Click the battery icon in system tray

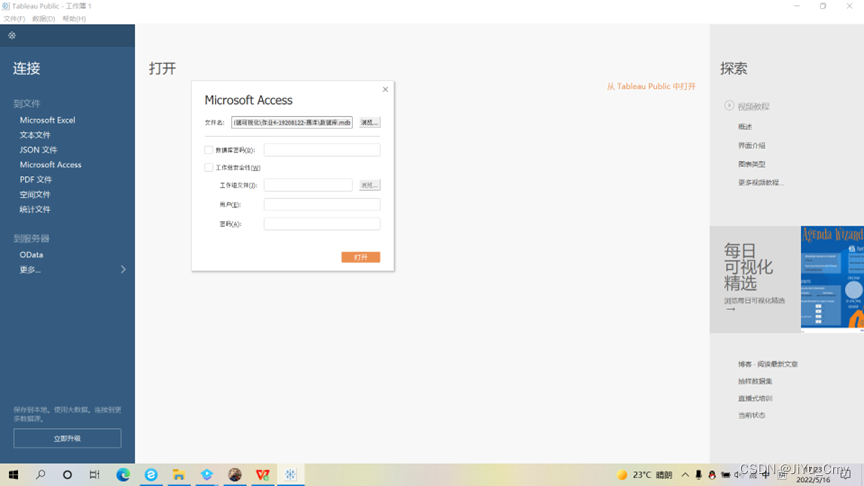click(726, 475)
